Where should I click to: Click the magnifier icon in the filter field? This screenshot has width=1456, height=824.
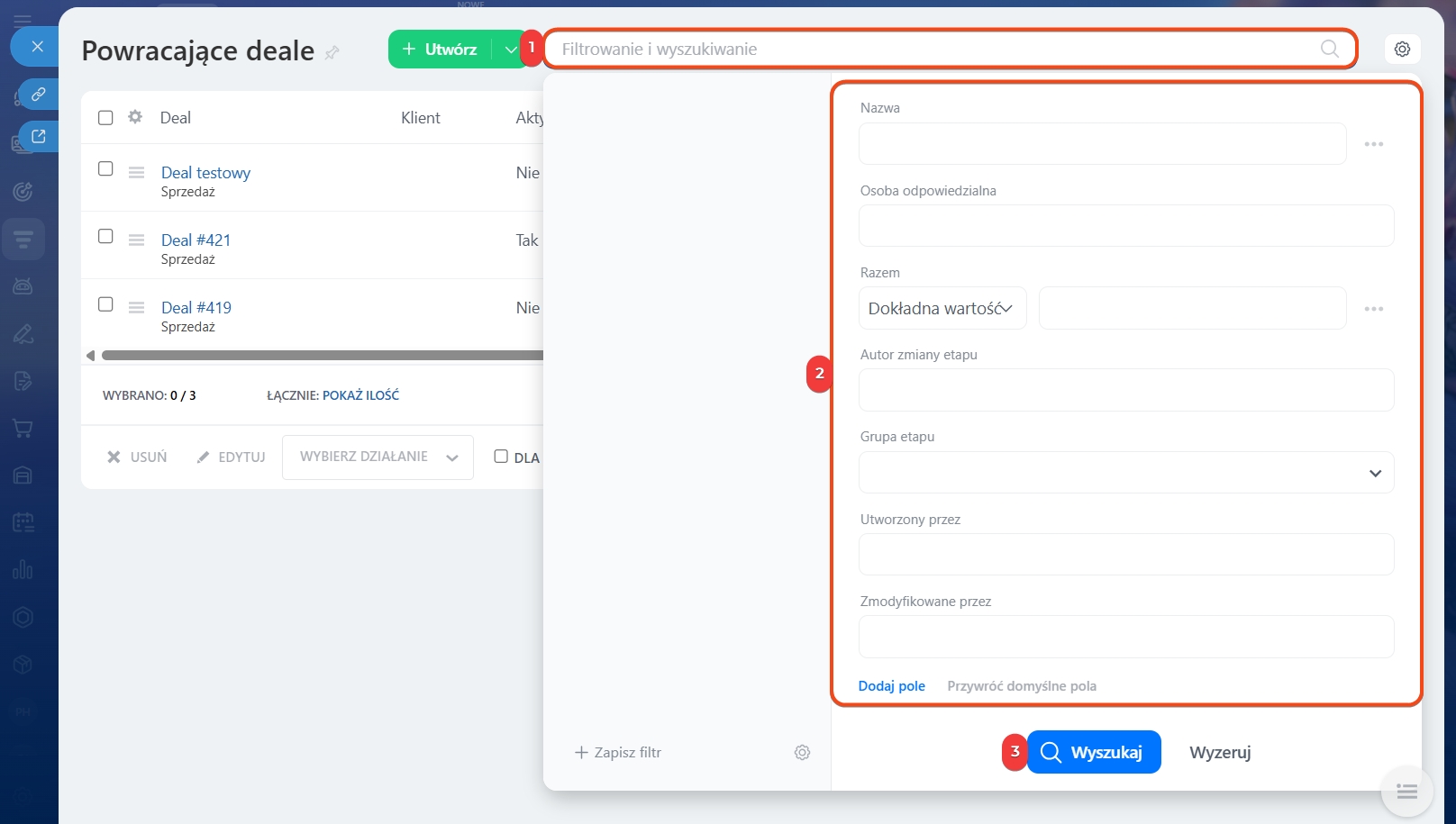(1329, 49)
